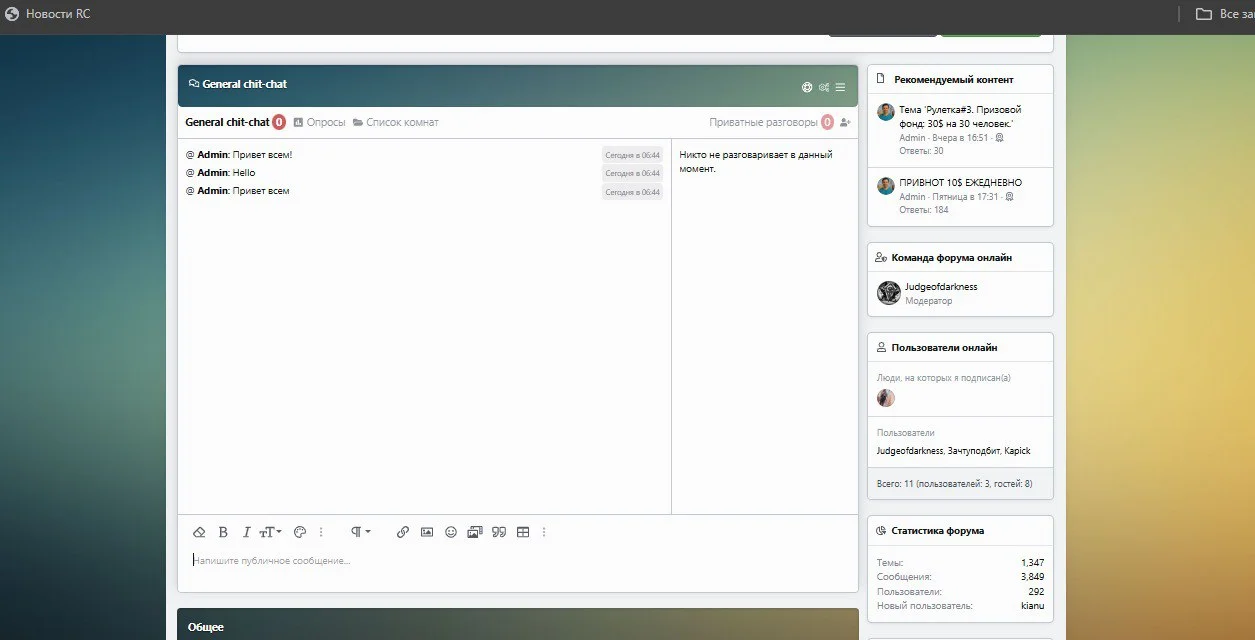
Task: Insert a quote block in editor
Action: 499,532
